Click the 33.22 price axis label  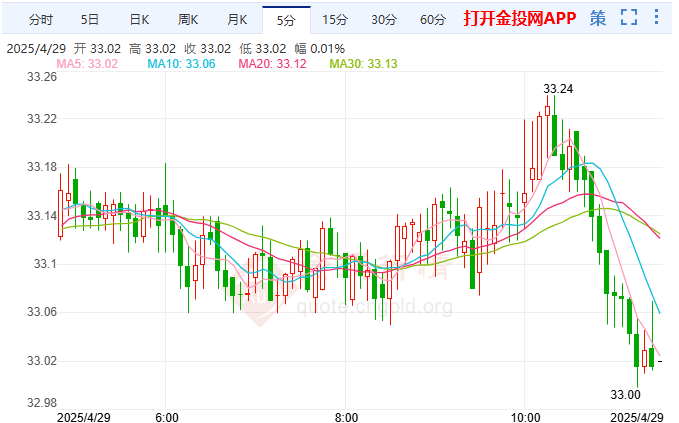point(42,119)
